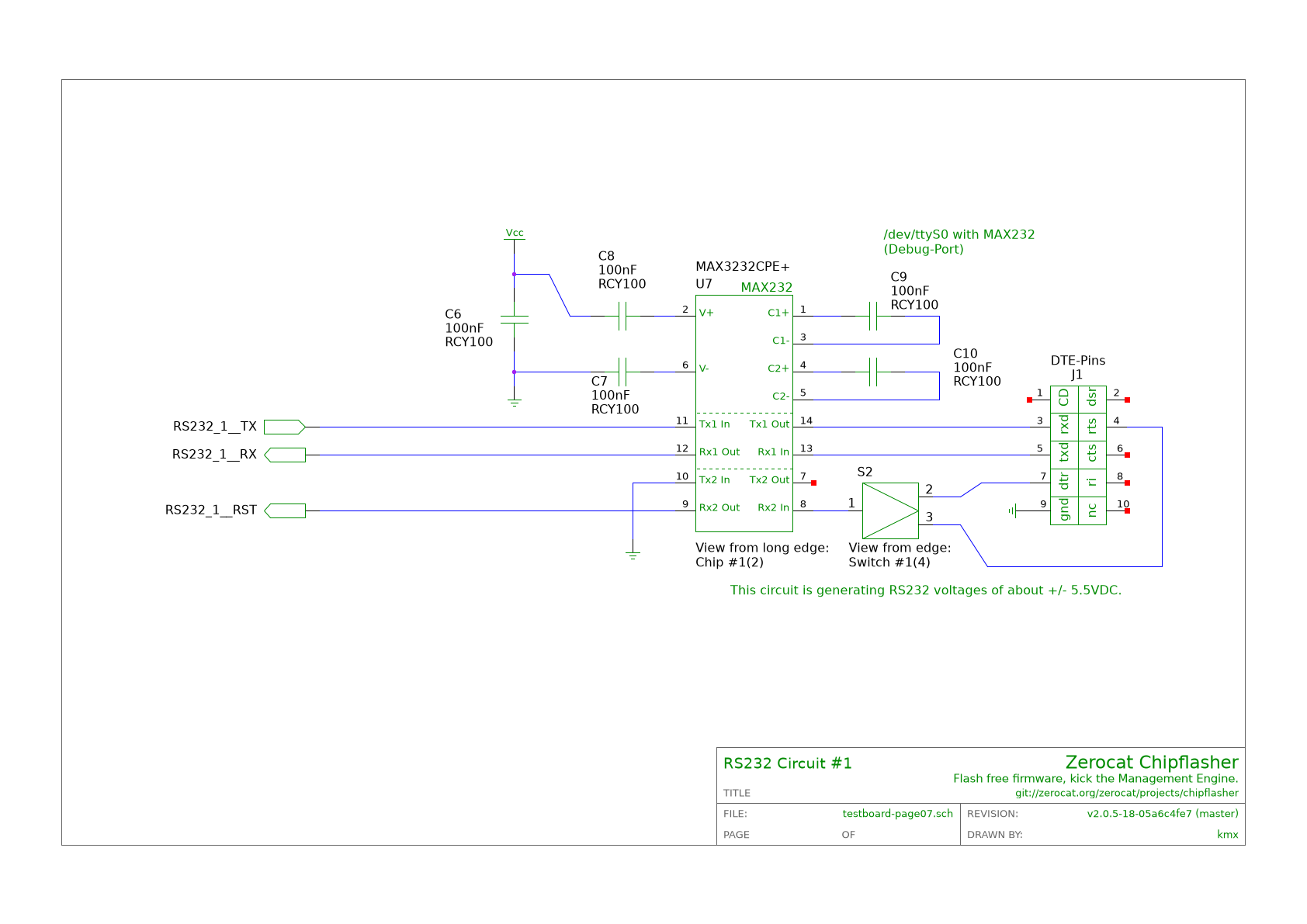
Task: Click the git://zerocat.org project URL
Action: pos(1127,794)
